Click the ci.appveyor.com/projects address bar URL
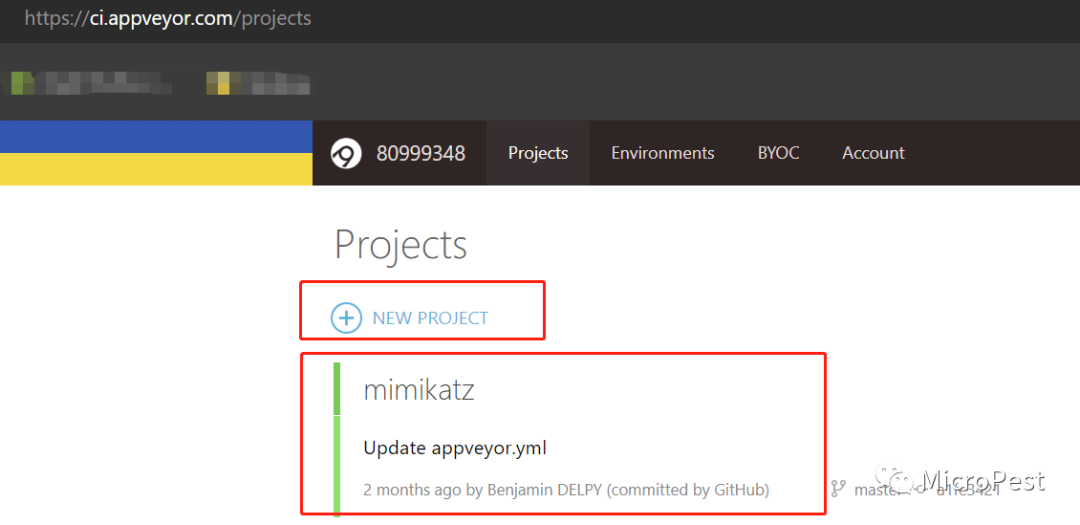This screenshot has width=1080, height=525. coord(168,18)
